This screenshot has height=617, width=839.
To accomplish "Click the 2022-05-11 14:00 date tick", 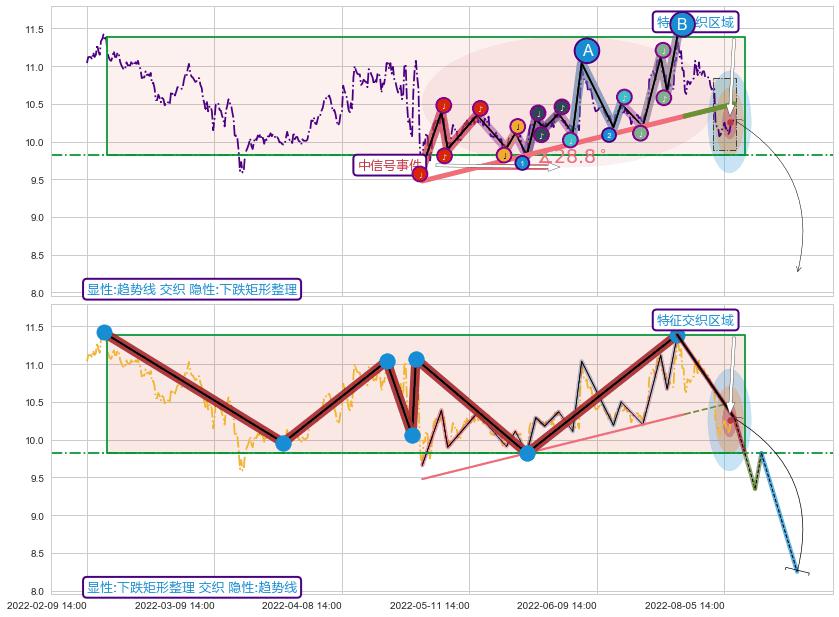I will click(x=430, y=605).
